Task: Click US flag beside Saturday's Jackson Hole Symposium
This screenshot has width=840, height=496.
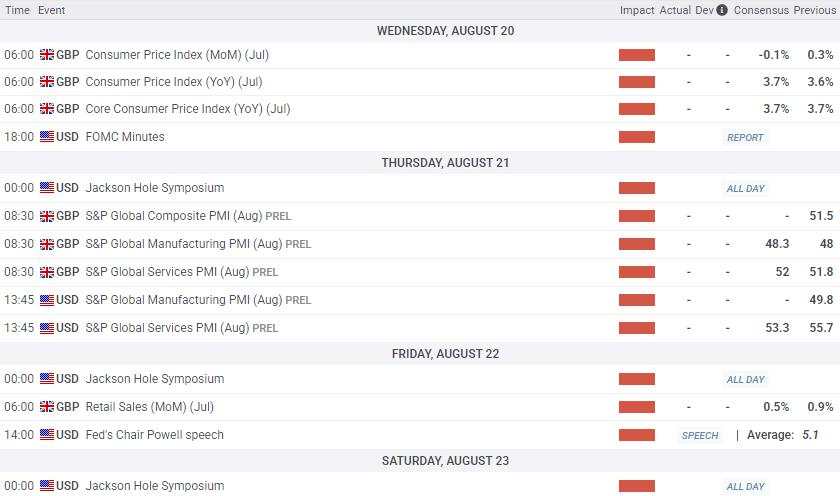Action: [x=47, y=486]
